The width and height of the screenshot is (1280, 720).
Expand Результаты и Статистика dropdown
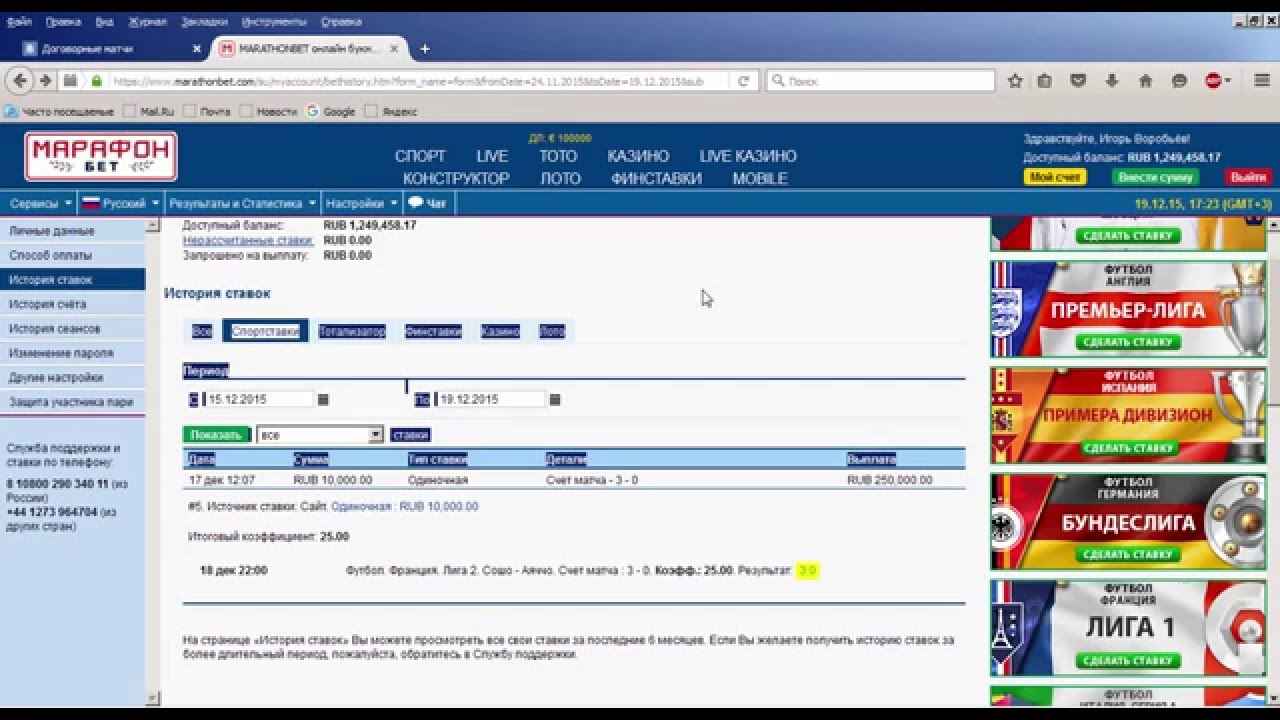tap(242, 203)
